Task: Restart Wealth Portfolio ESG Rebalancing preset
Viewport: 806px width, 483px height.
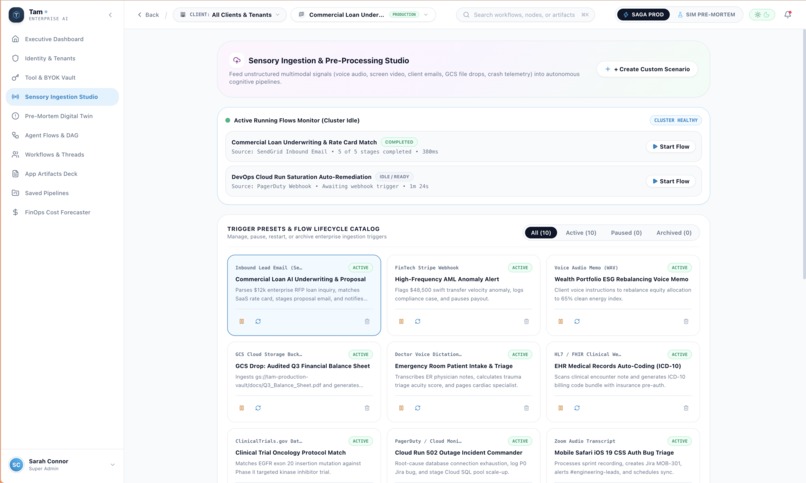Action: point(577,322)
